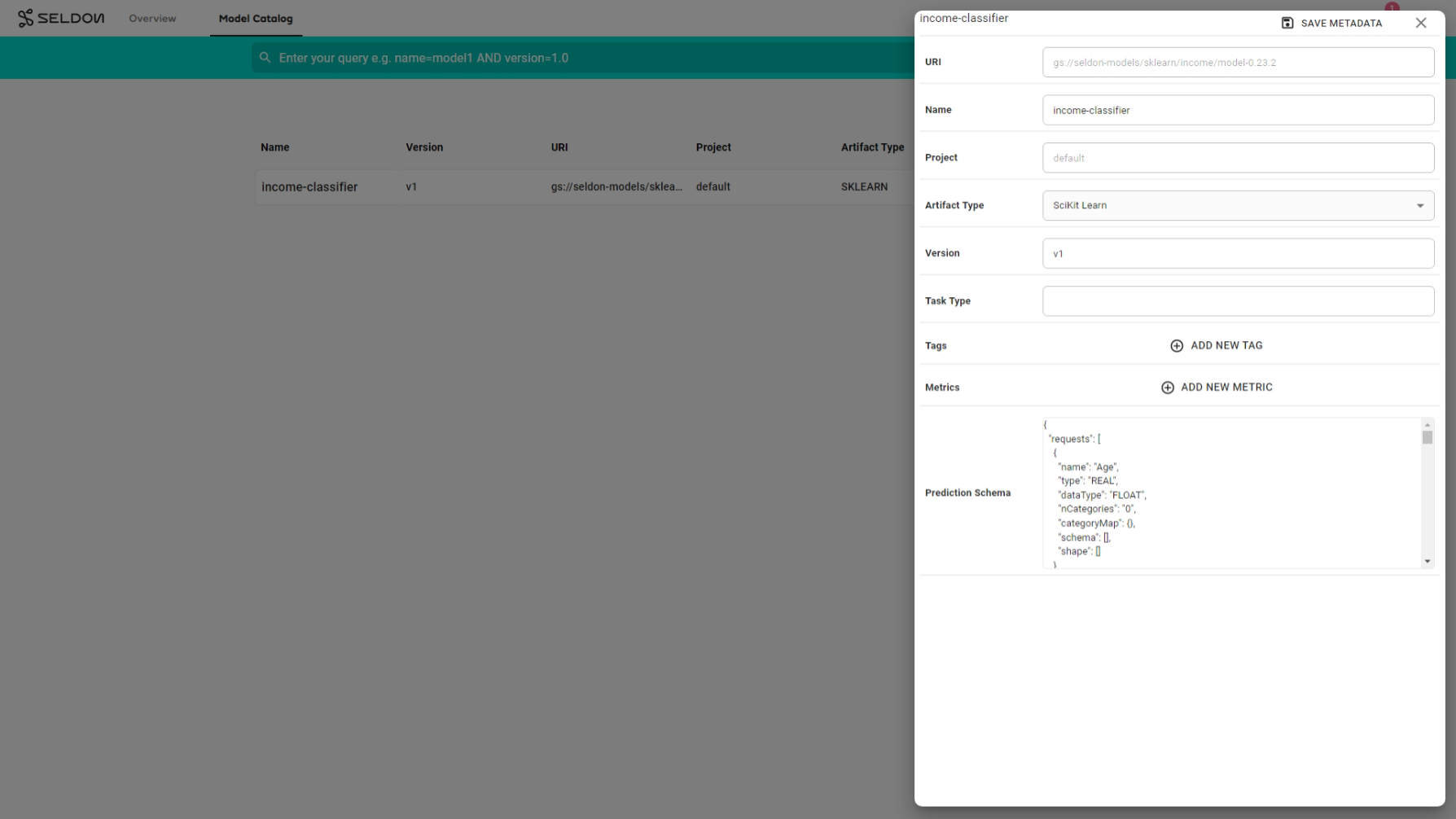
Task: Click the URI input field
Action: pyautogui.click(x=1238, y=62)
